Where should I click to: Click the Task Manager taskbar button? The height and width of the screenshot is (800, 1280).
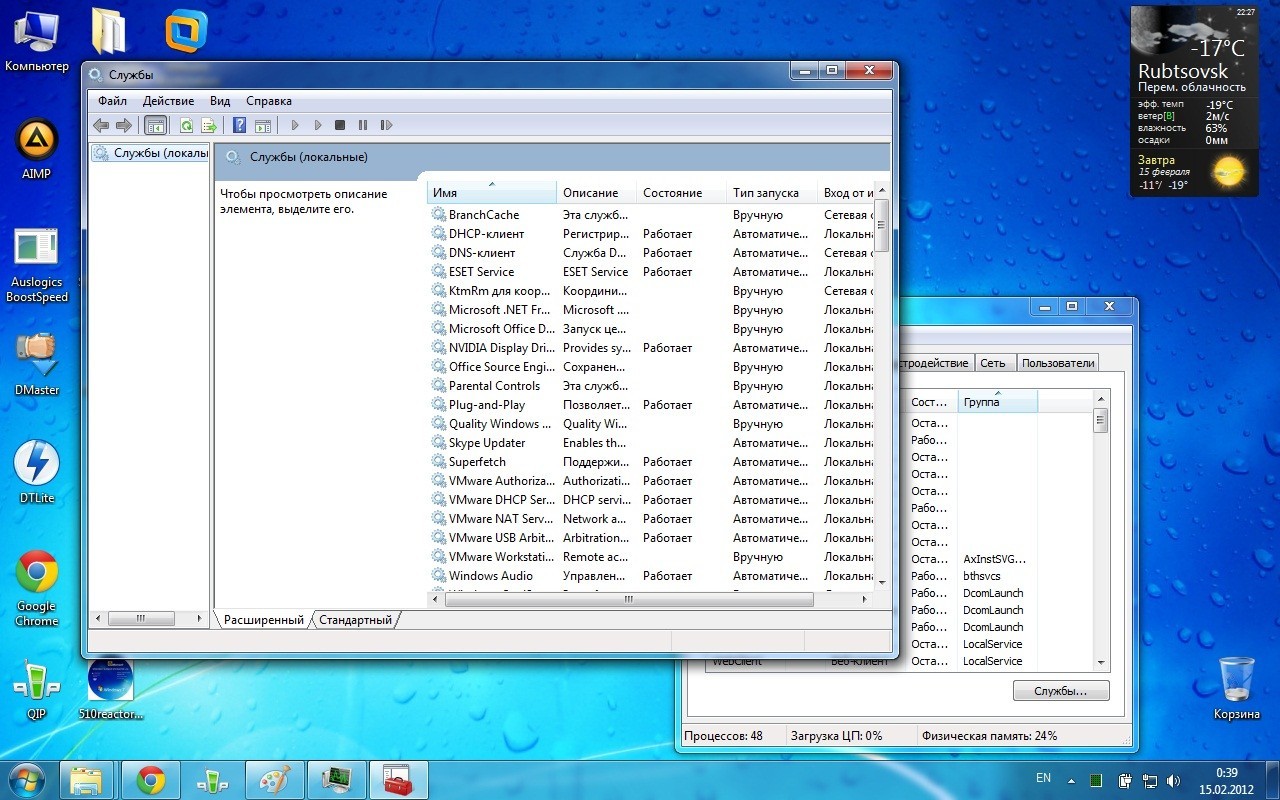[x=336, y=780]
